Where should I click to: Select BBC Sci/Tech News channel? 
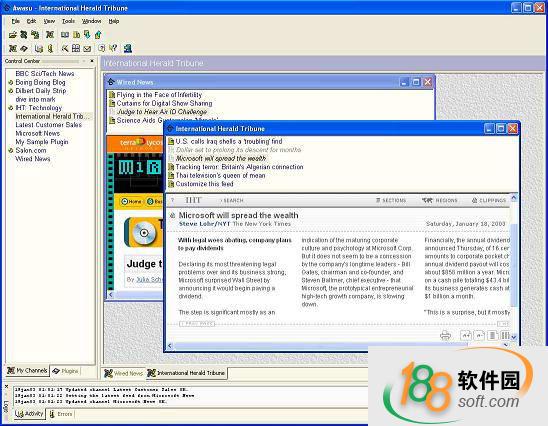45,74
